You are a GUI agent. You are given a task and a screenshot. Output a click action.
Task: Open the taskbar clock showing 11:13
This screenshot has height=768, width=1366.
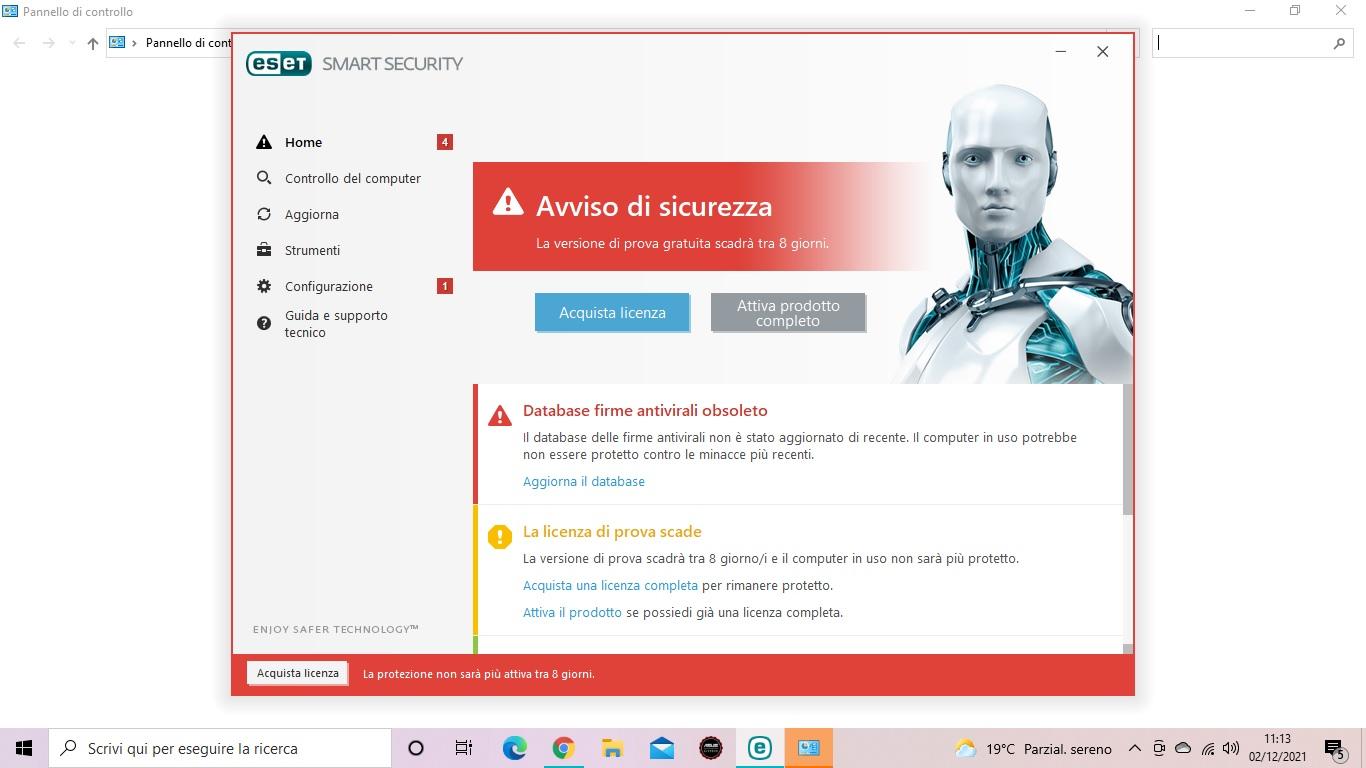(1277, 748)
